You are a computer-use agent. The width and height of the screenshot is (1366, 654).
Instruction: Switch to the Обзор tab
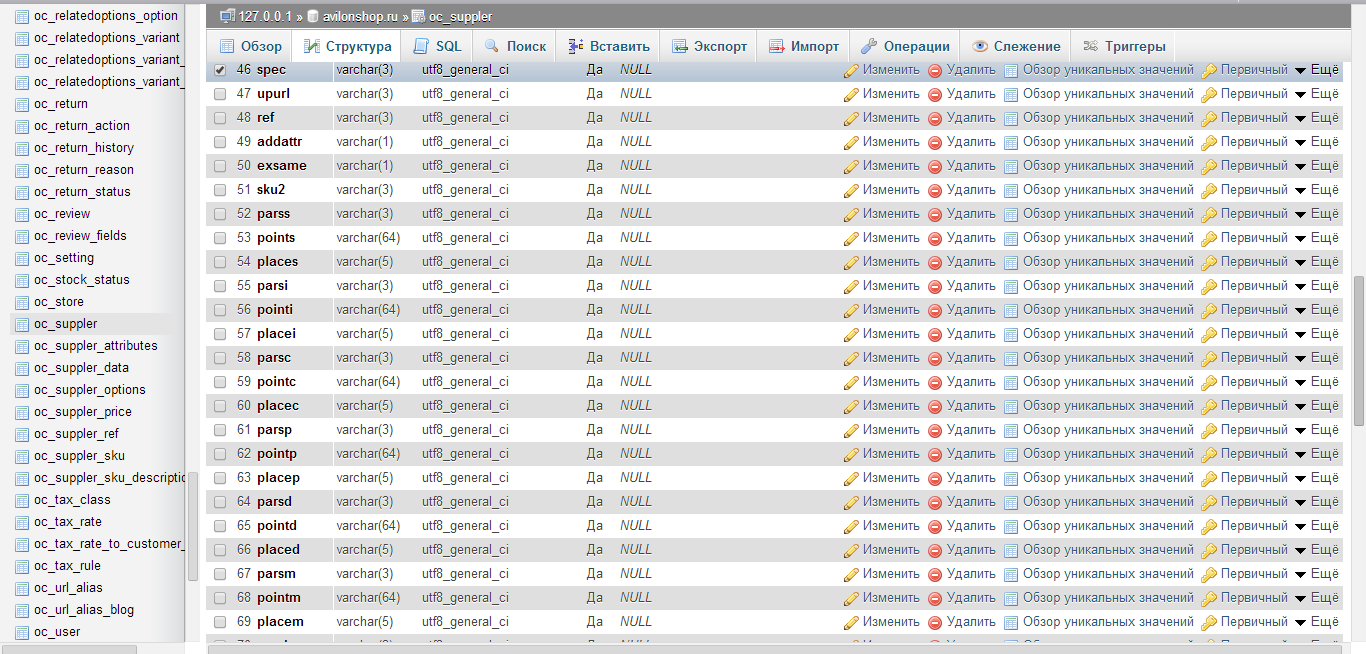pyautogui.click(x=250, y=46)
